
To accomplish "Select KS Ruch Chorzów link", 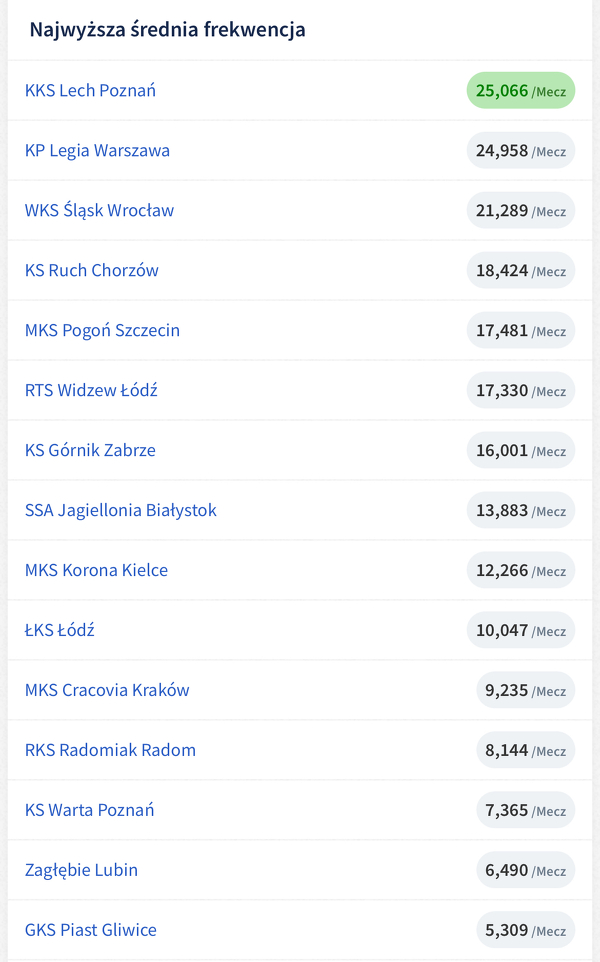I will point(91,271).
